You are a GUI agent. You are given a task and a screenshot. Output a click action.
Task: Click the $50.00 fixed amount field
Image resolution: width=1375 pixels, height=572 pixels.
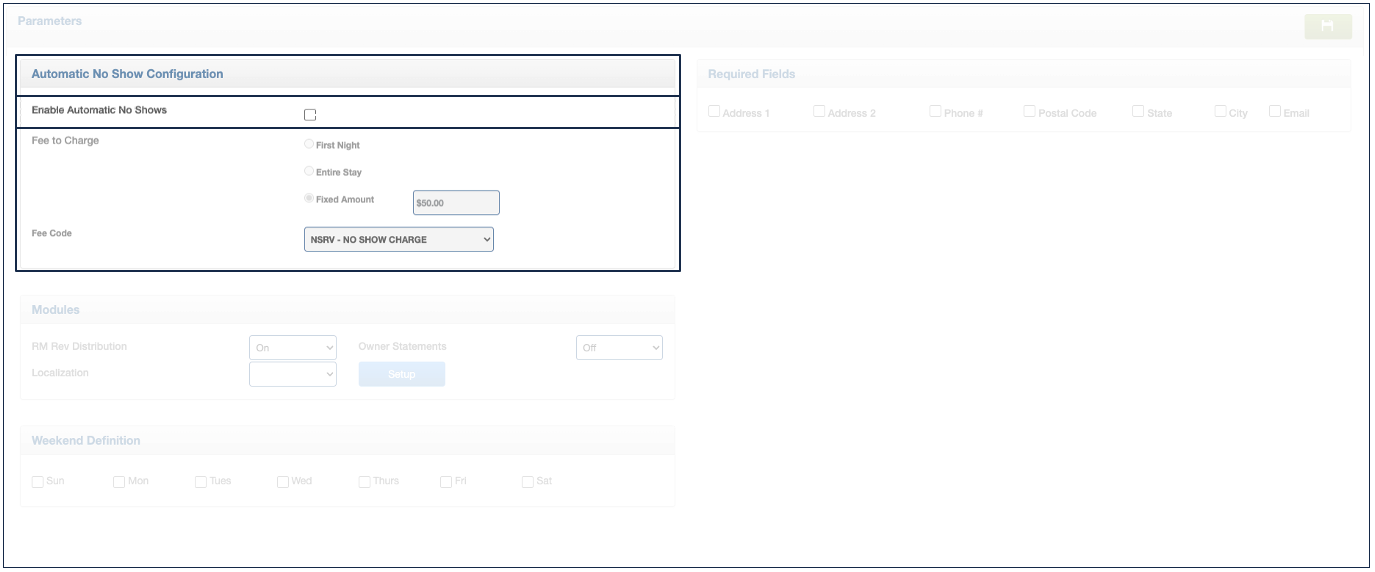(455, 203)
